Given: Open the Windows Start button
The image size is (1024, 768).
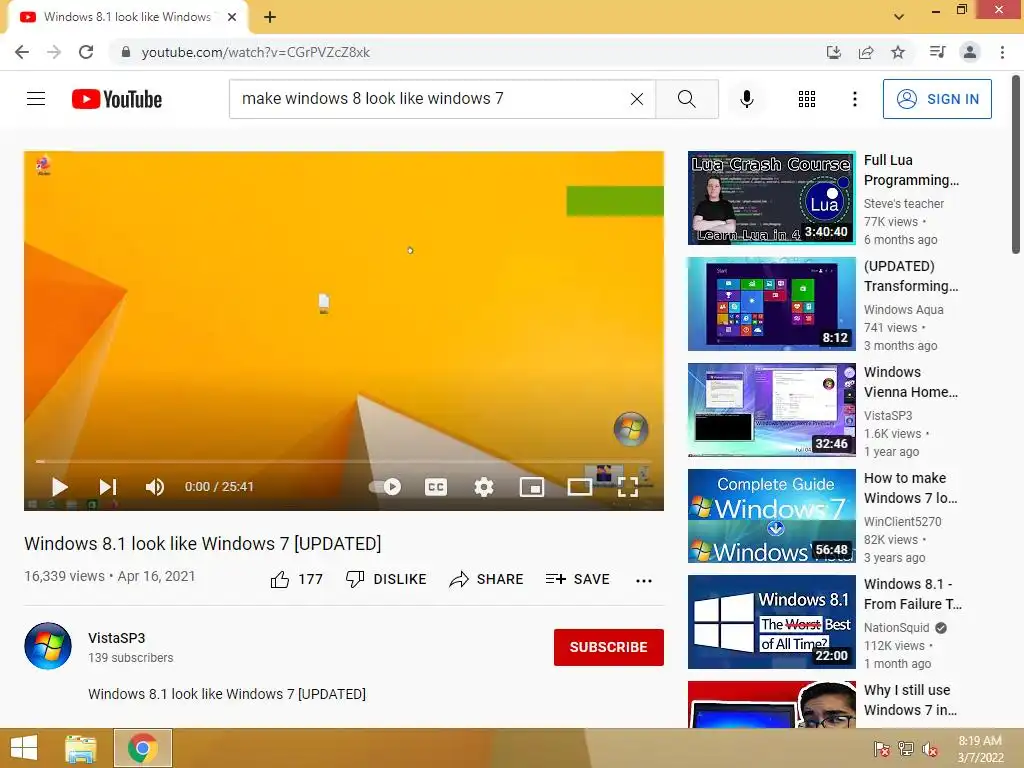Looking at the screenshot, I should (x=24, y=748).
